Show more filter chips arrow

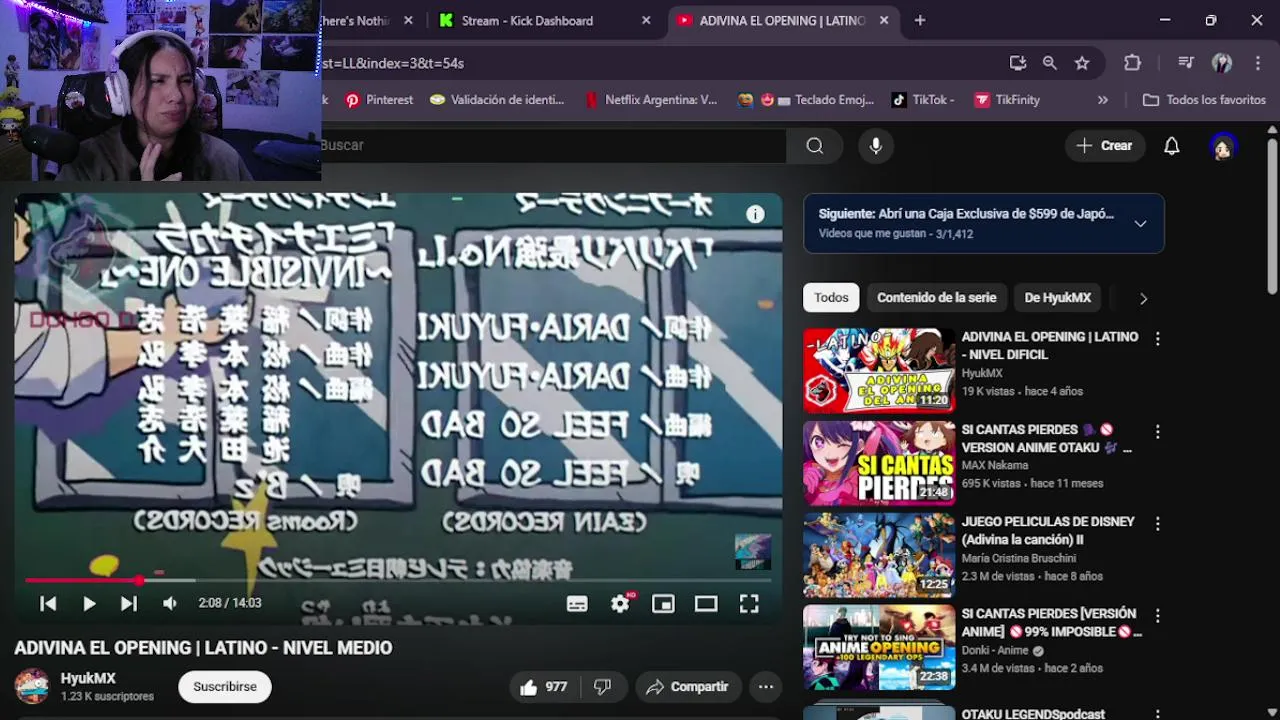[1143, 298]
